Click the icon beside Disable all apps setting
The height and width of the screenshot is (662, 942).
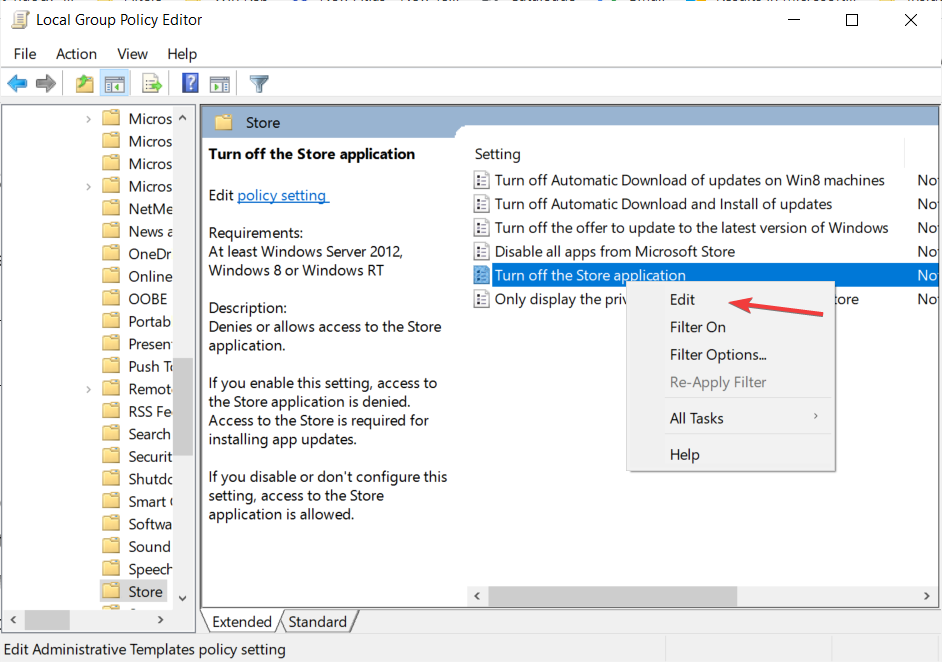click(481, 252)
